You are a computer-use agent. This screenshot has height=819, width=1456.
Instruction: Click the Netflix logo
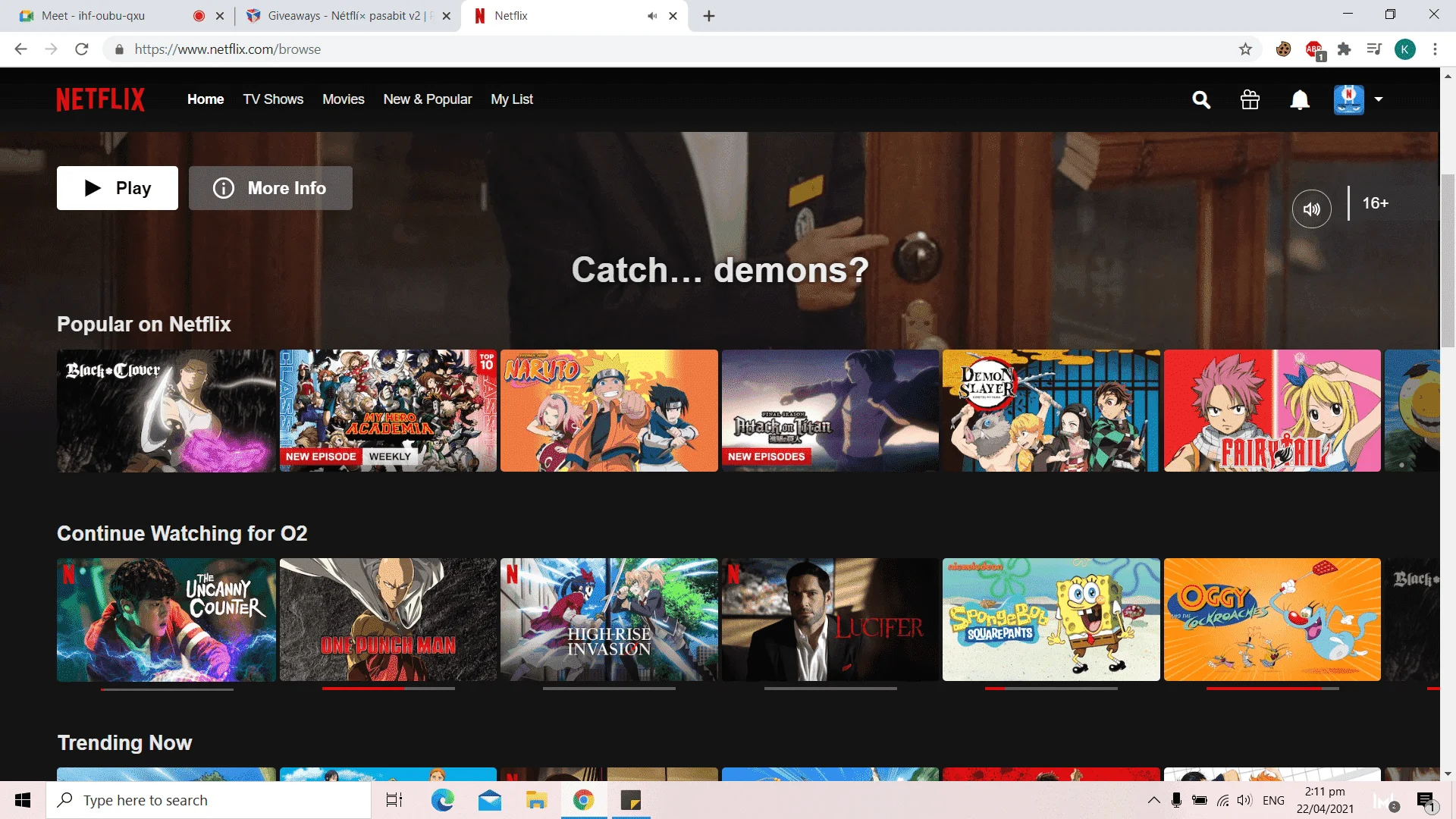point(100,99)
